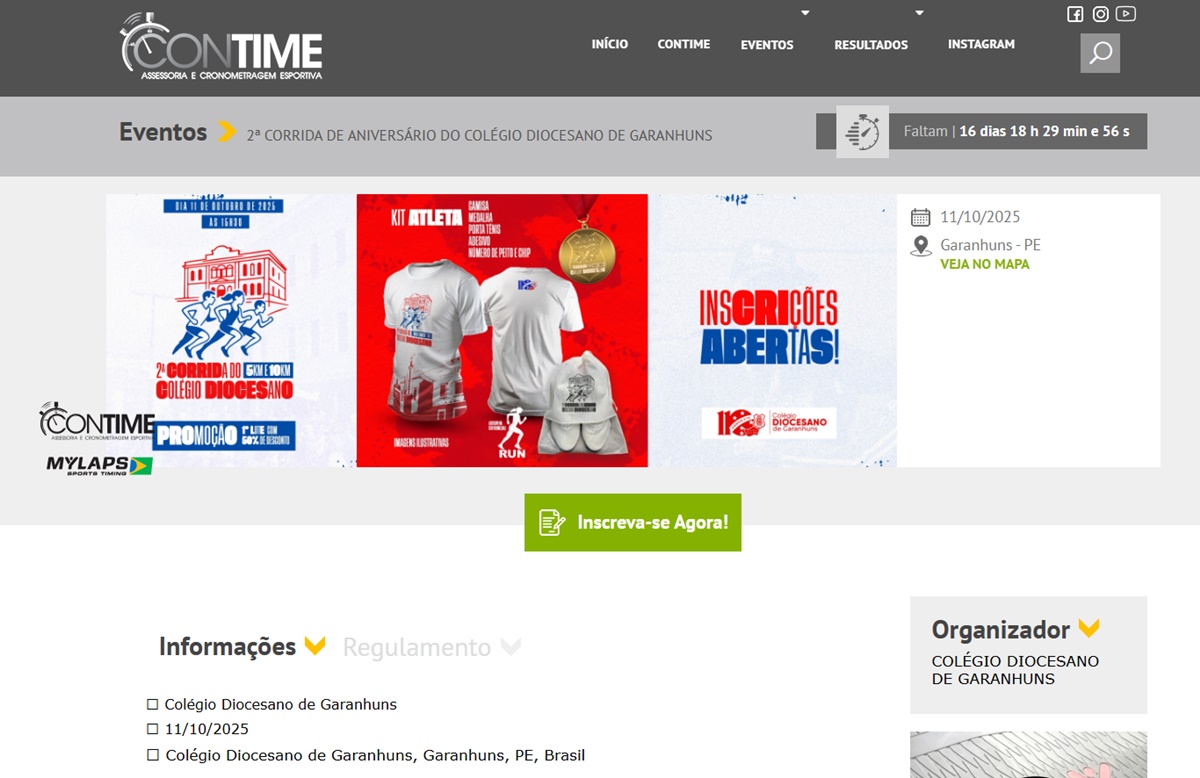Open the YouTube icon in header
1200x778 pixels.
pyautogui.click(x=1126, y=14)
